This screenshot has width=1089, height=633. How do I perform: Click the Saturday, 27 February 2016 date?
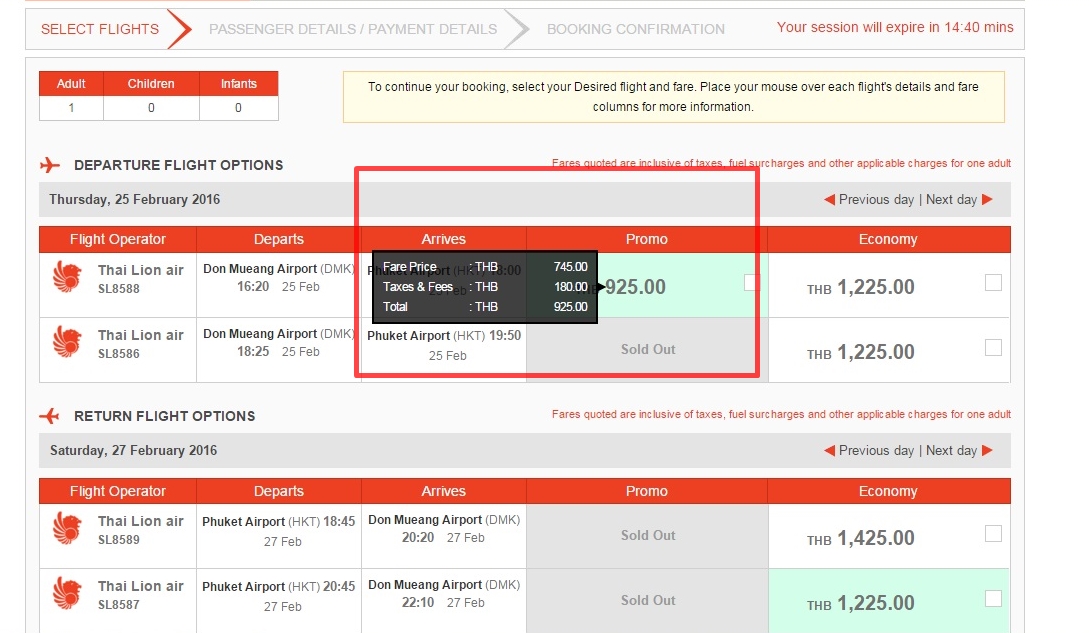(133, 450)
